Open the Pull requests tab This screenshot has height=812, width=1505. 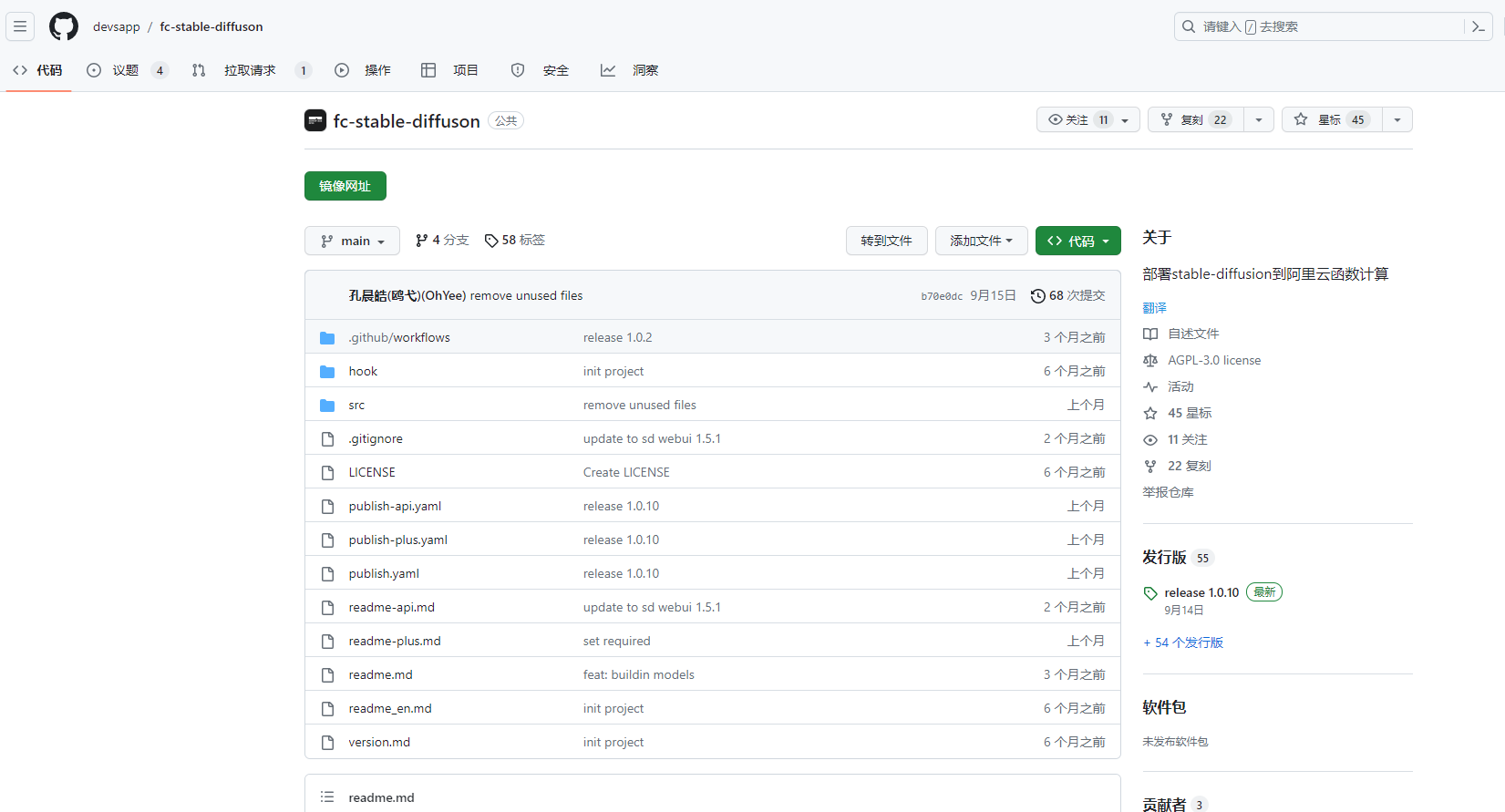(252, 70)
